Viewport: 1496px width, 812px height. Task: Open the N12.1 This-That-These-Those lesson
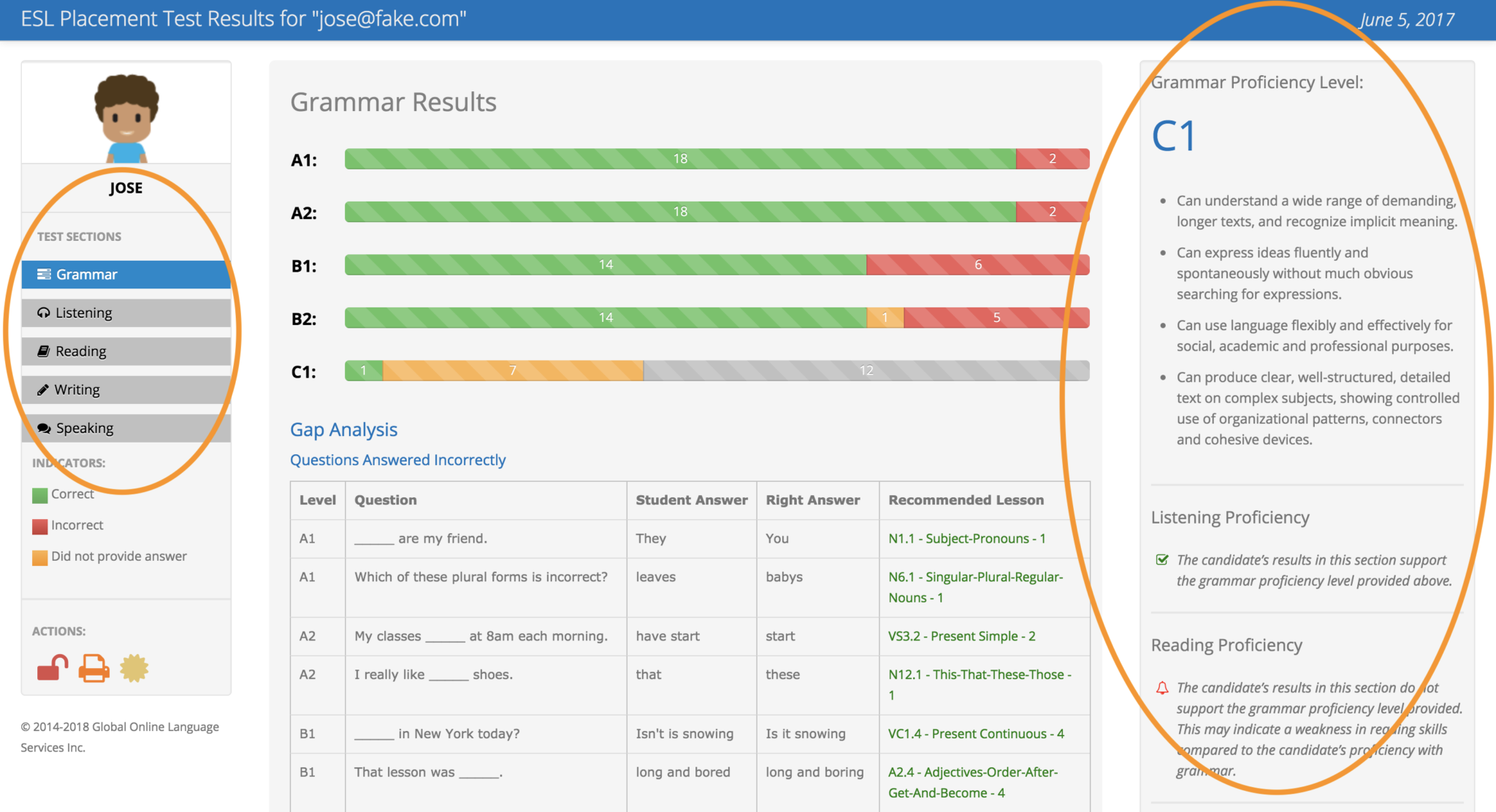[979, 675]
